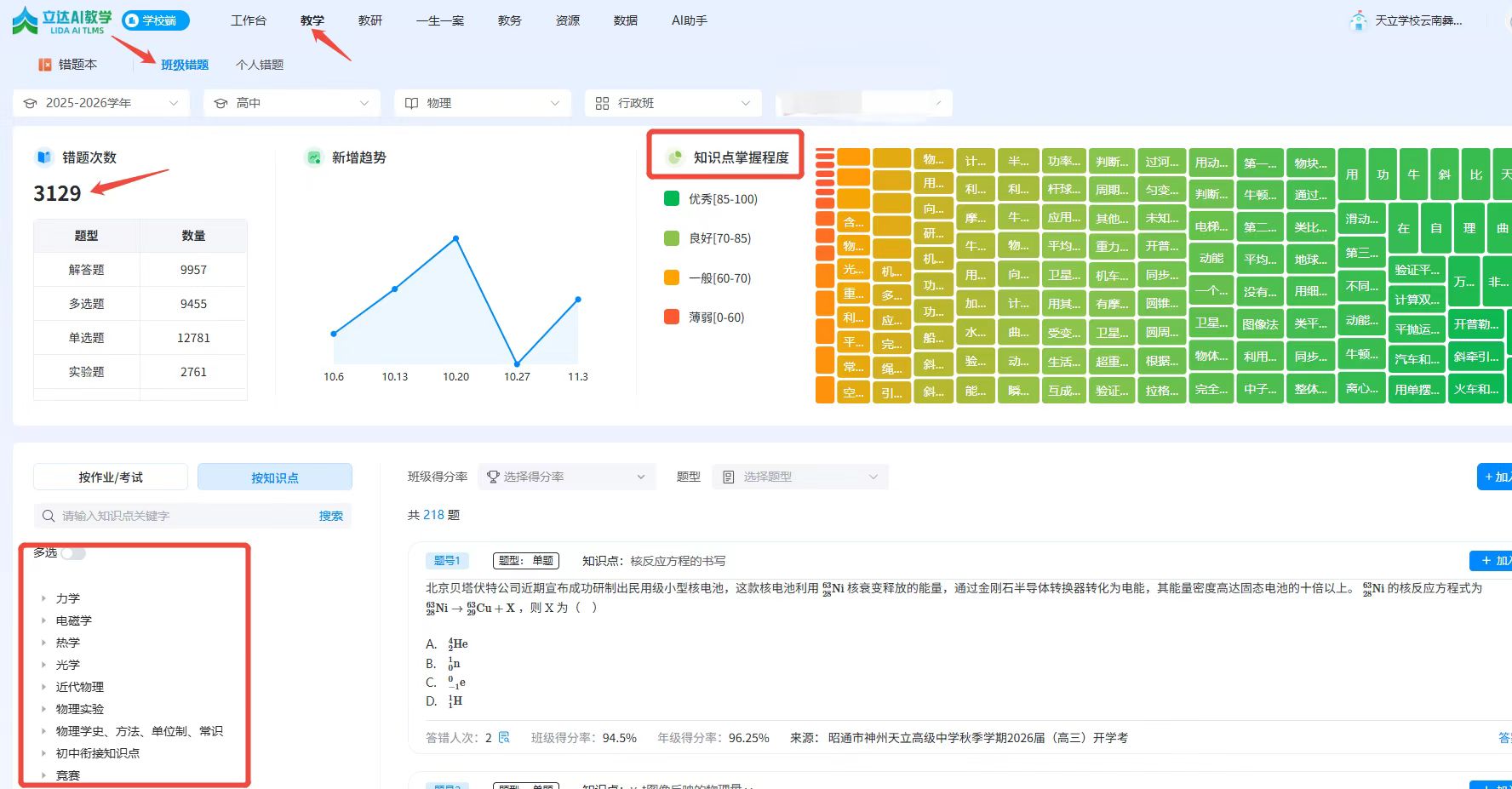
Task: Open the 2025-2026学年 dropdown
Action: pyautogui.click(x=101, y=103)
